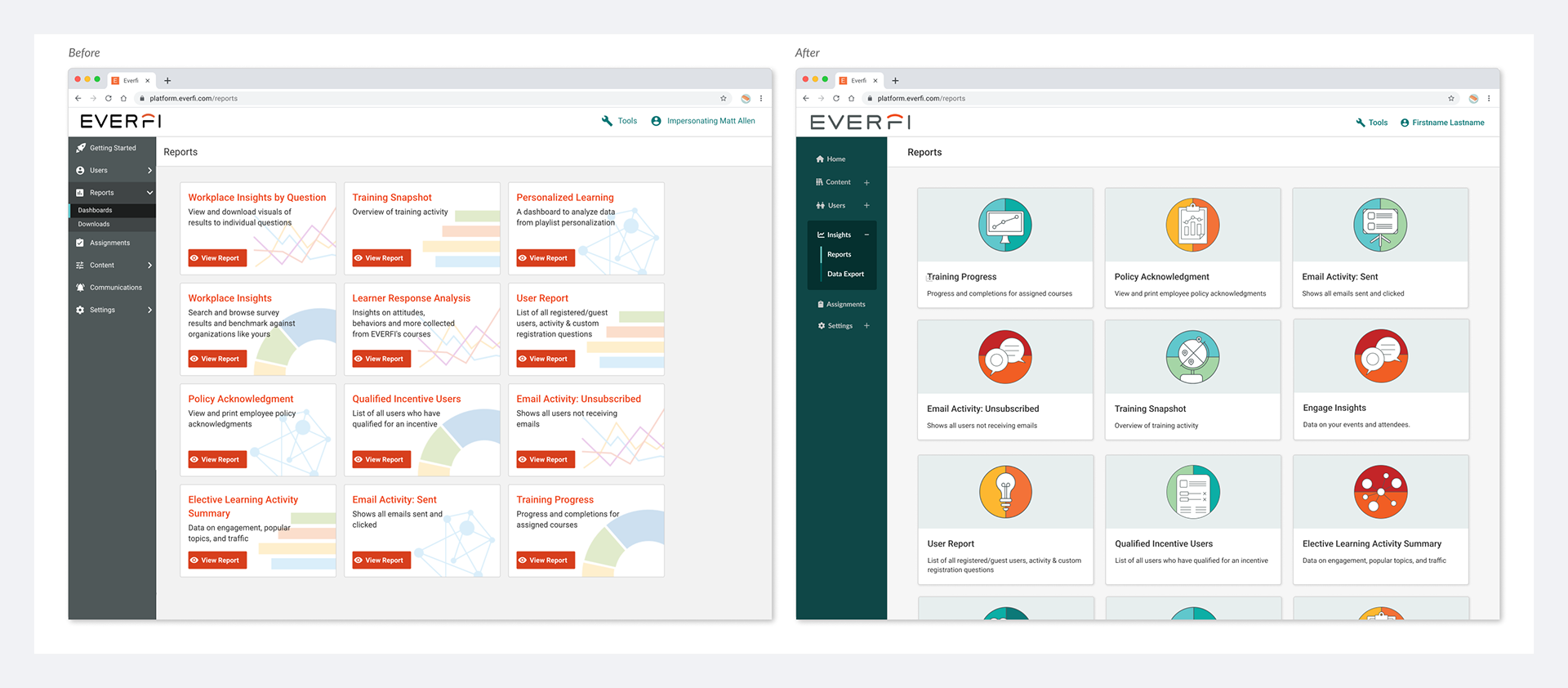View Report for Email Activity: Sent in Before
This screenshot has height=688, width=1568.
click(381, 561)
